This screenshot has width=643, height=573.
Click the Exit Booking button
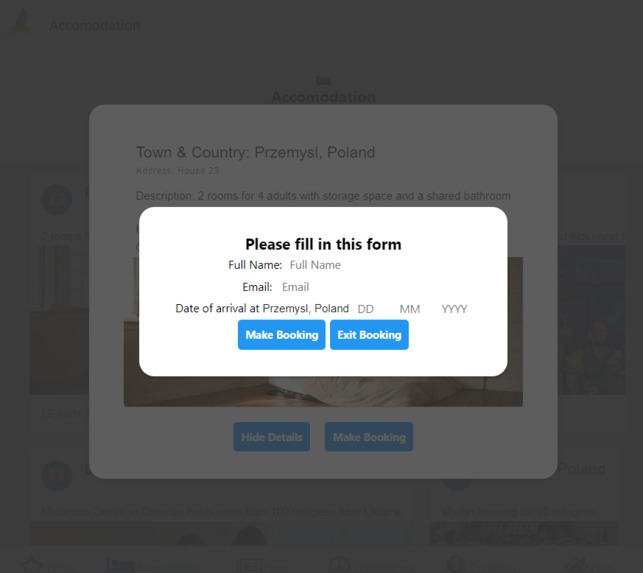(369, 335)
